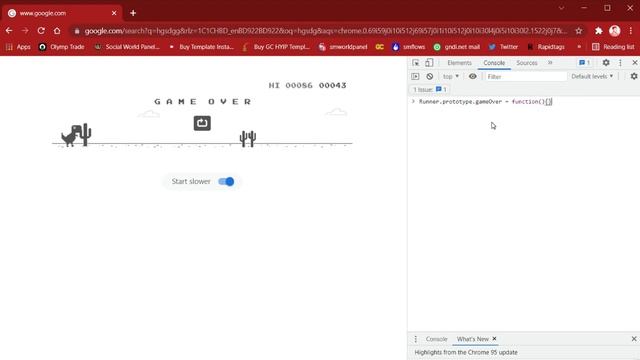
Task: Open the Buy GC HYIP Templ bookmark
Action: (276, 47)
